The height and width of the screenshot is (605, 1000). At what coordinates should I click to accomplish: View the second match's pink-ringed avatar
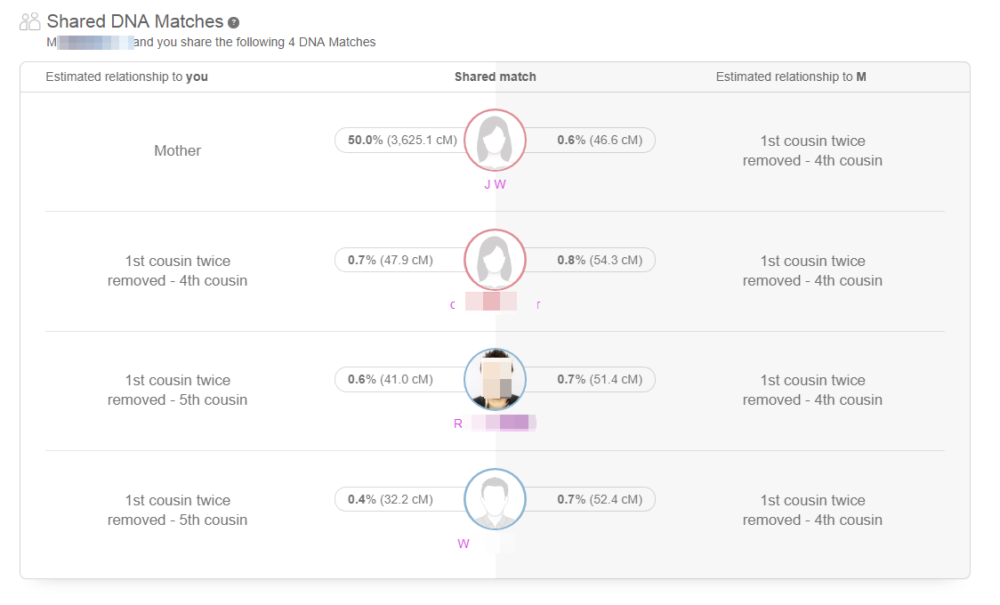pyautogui.click(x=494, y=260)
